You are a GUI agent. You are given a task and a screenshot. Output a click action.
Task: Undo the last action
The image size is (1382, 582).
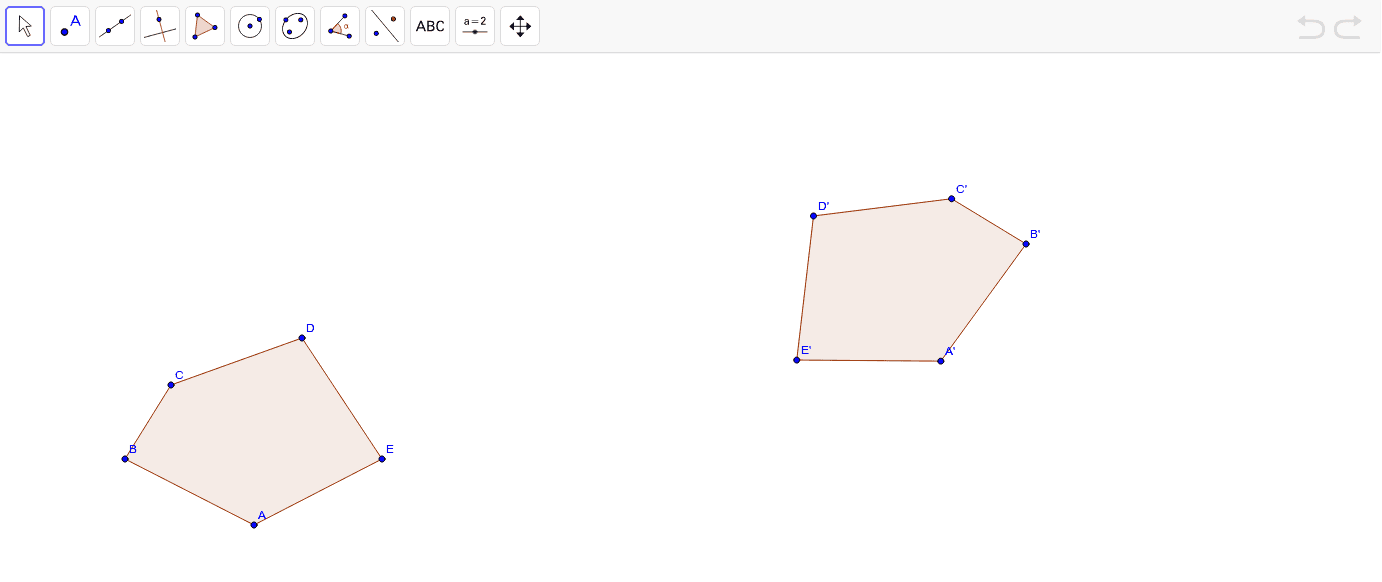(1311, 27)
